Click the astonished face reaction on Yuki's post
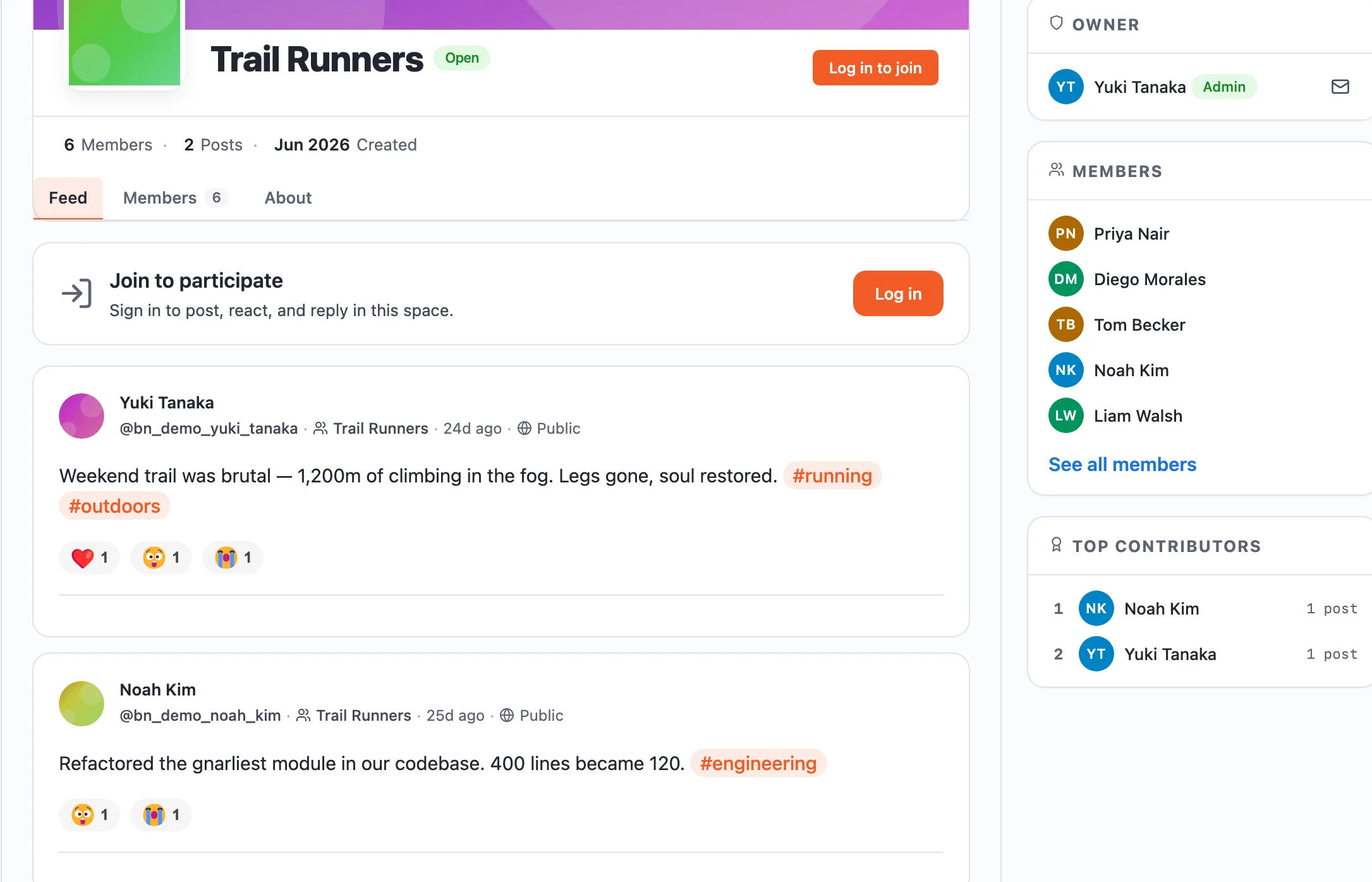The width and height of the screenshot is (1372, 882). click(161, 558)
